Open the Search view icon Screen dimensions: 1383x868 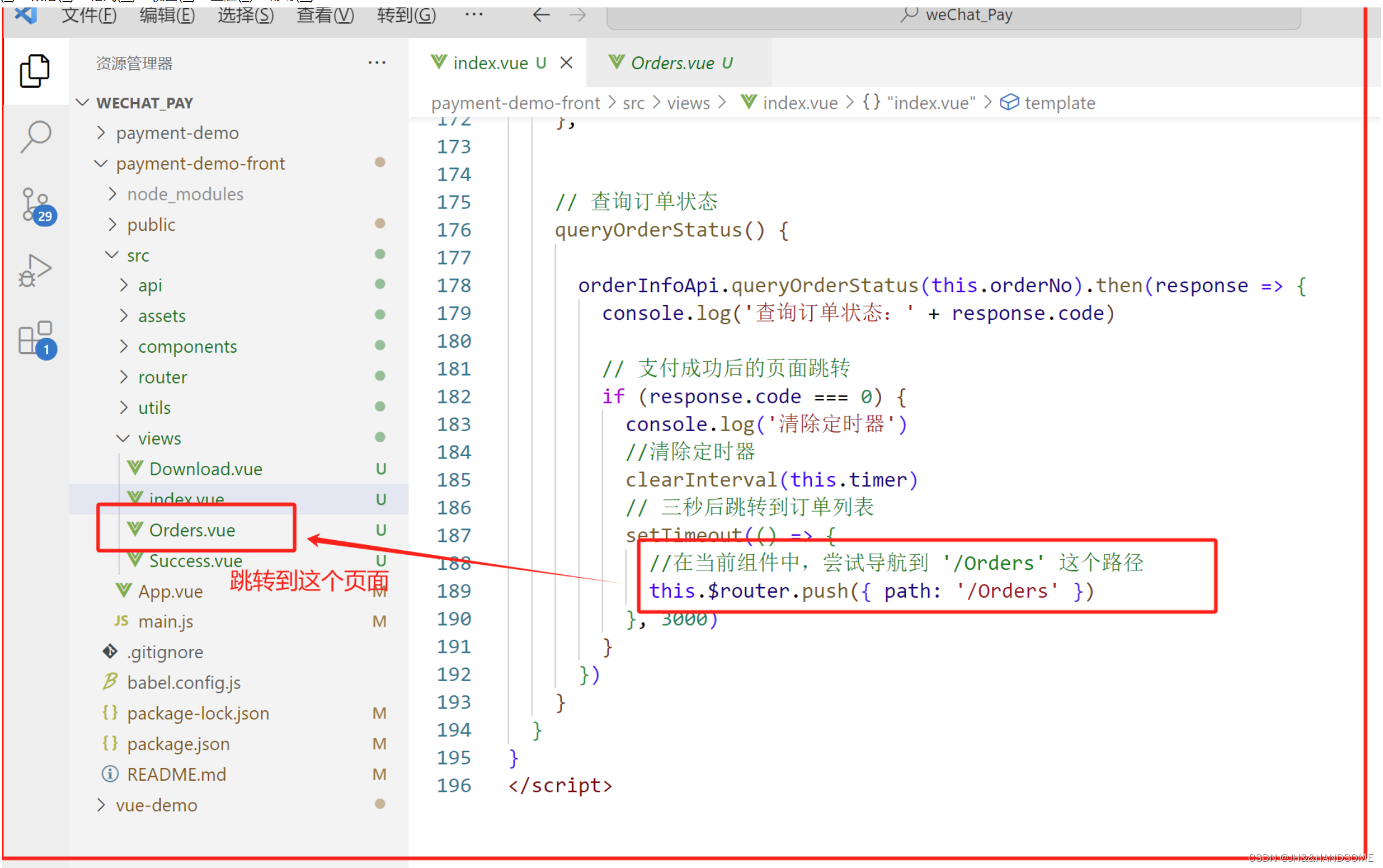tap(35, 137)
